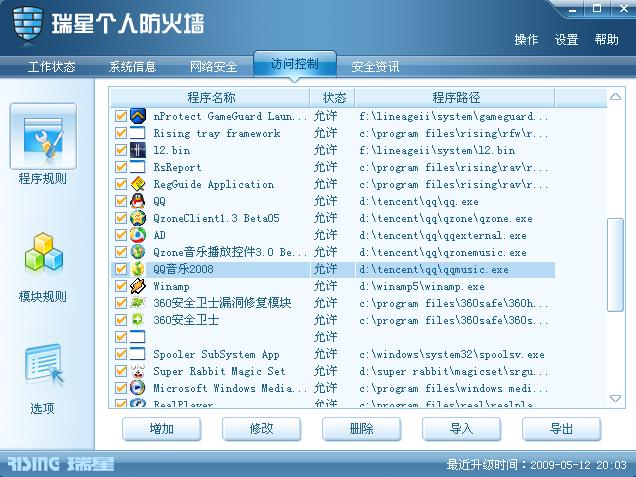The height and width of the screenshot is (477, 636).
Task: Click the 导入 button
Action: 462,429
